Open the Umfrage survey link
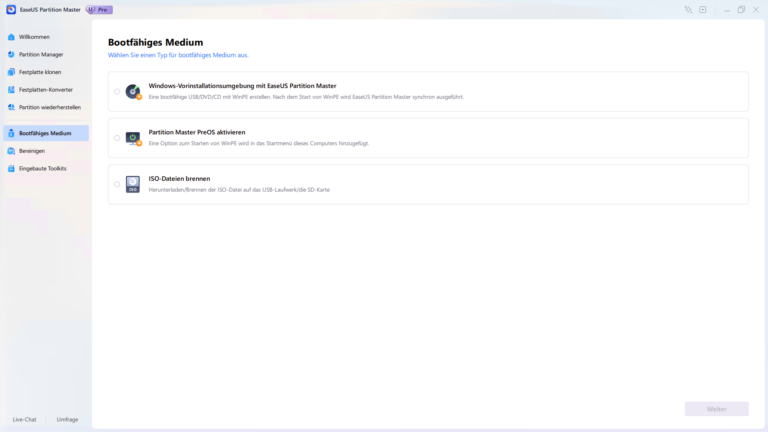Screen dimensions: 768x432 [x=67, y=420]
